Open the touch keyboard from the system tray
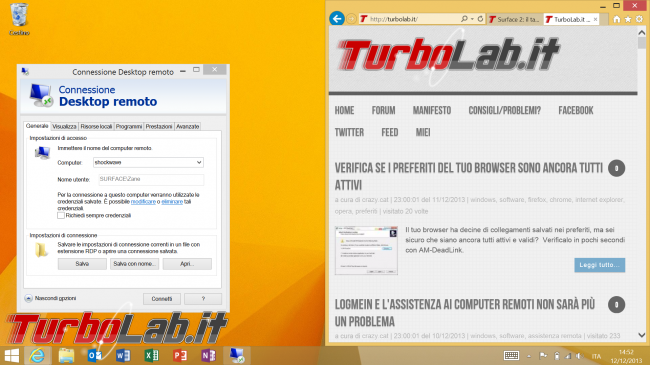Viewport: 650px width, 365px height. click(x=511, y=355)
